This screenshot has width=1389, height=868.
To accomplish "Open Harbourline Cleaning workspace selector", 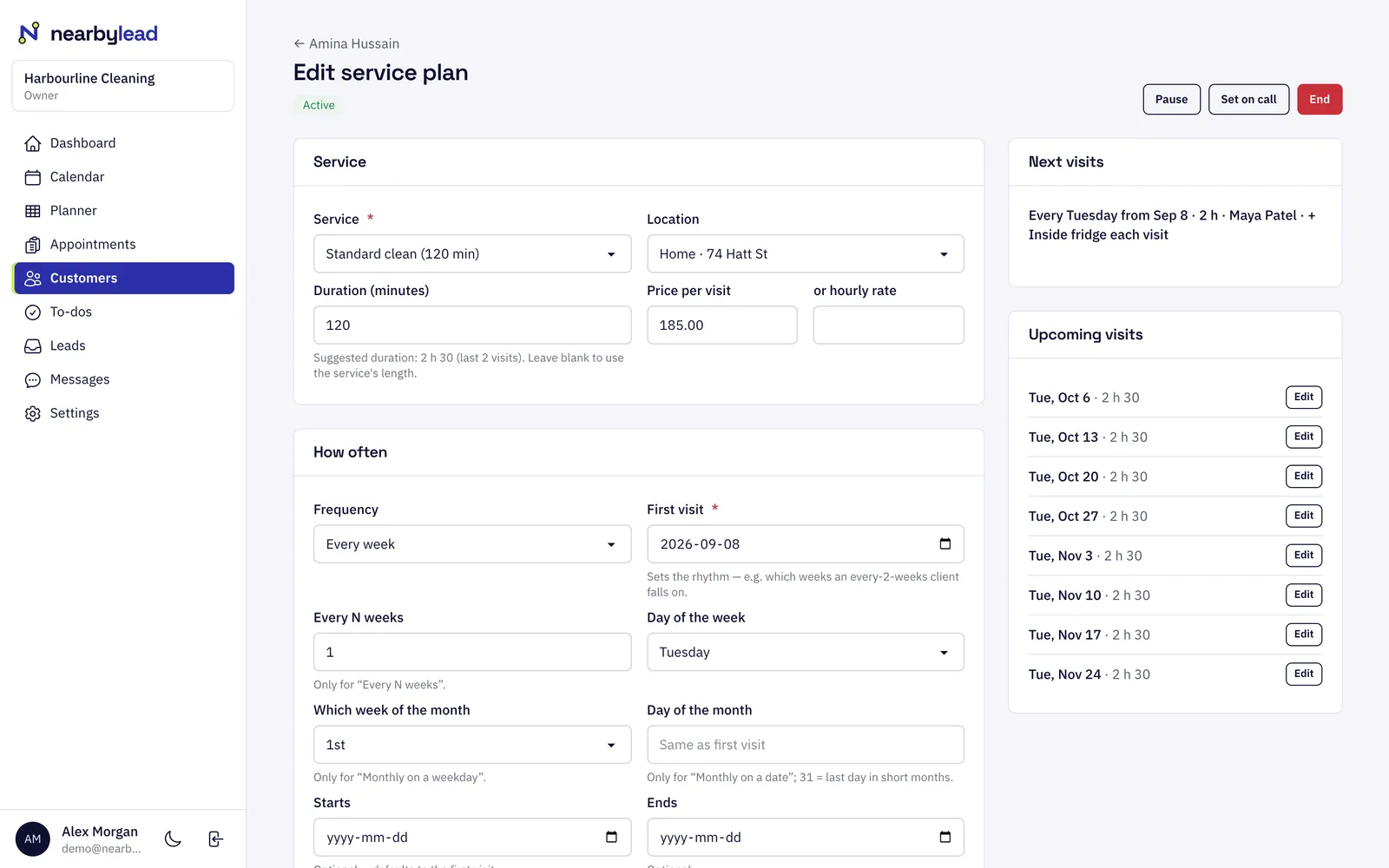I will point(123,86).
